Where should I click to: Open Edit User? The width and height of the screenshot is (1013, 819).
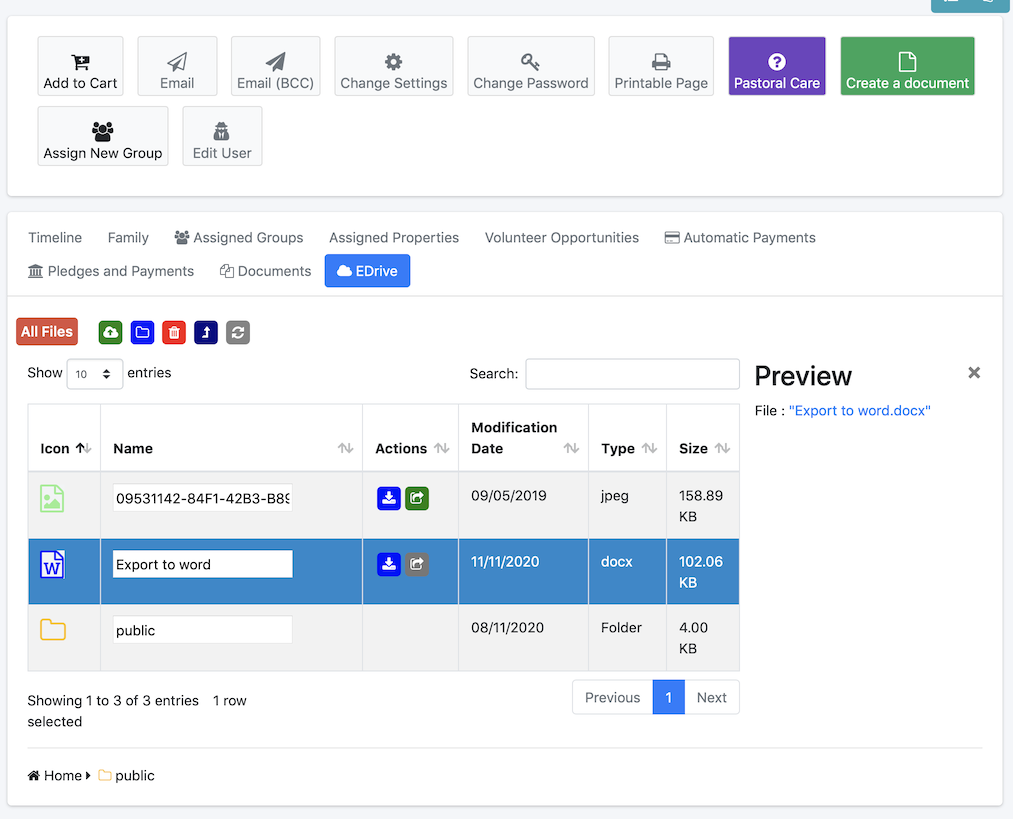(222, 136)
